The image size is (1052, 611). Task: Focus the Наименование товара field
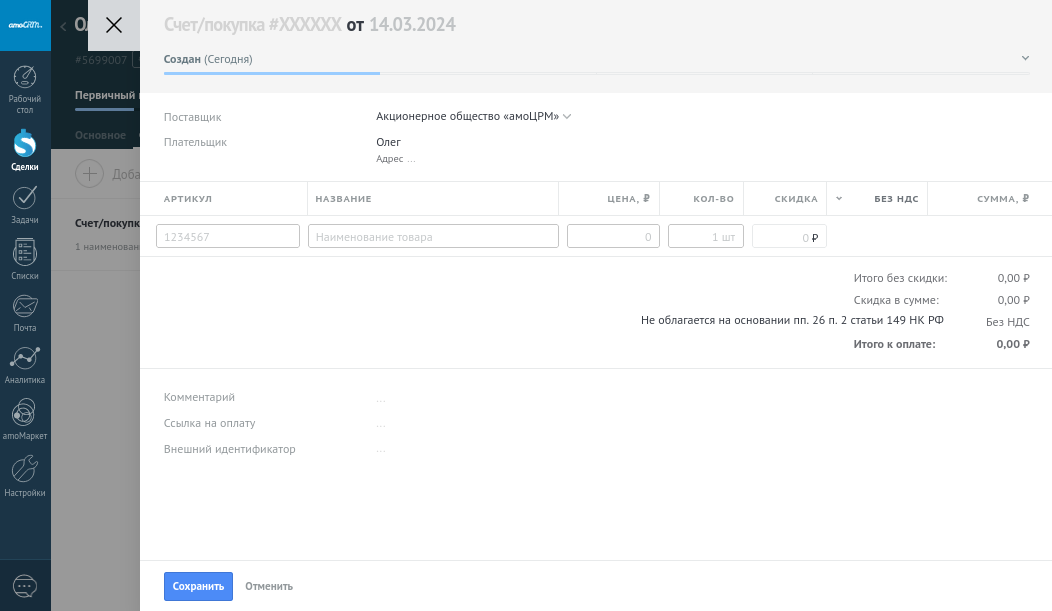pos(433,237)
